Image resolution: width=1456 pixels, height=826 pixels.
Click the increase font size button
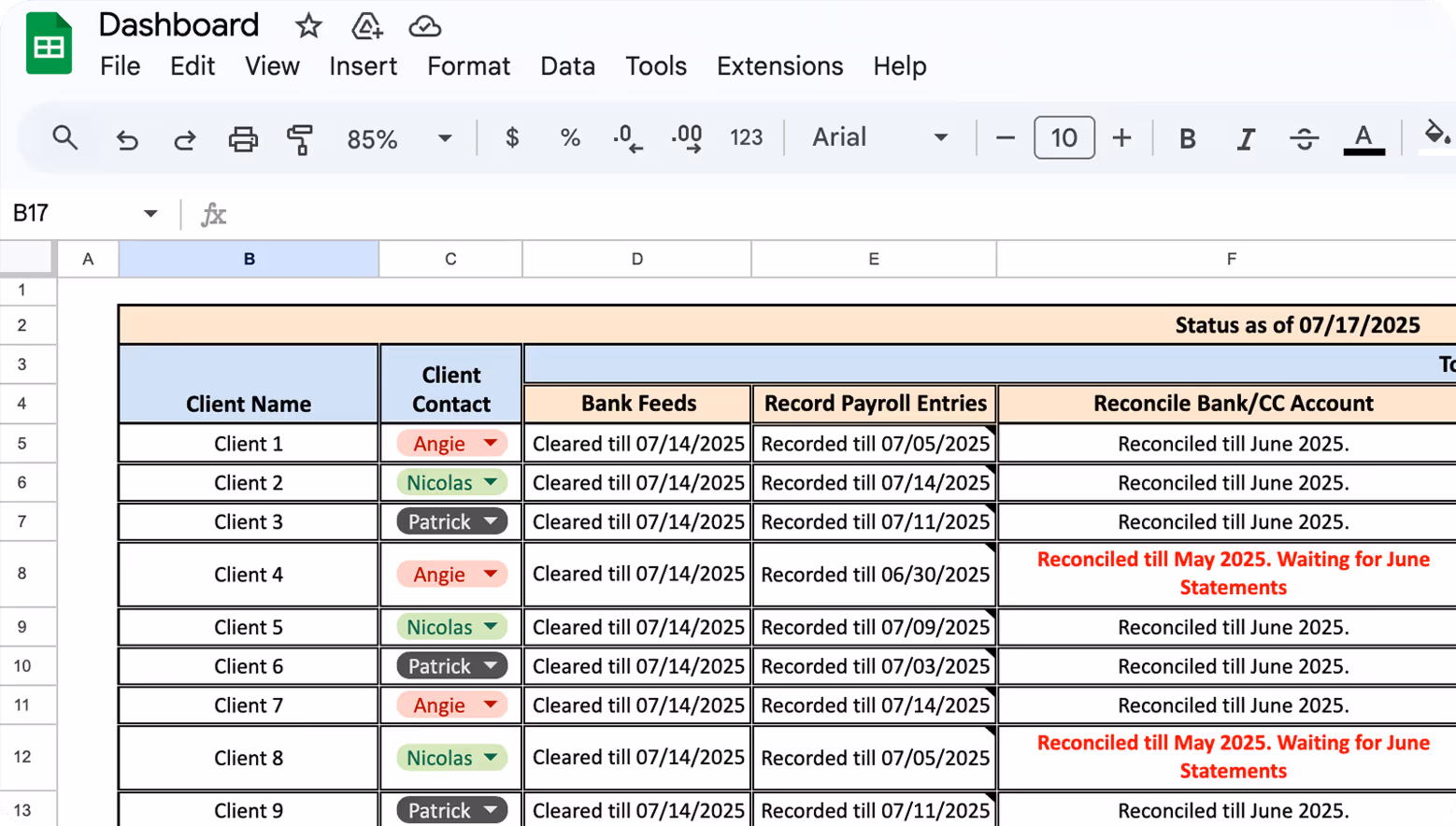pyautogui.click(x=1121, y=137)
